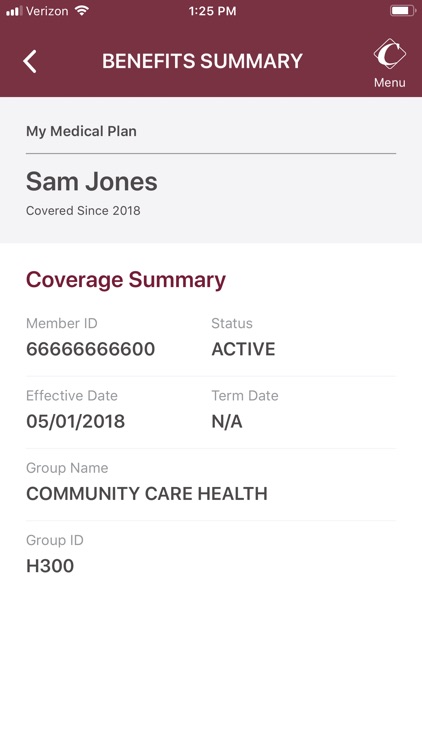Tap the back arrow in header
The image size is (422, 750).
point(30,62)
